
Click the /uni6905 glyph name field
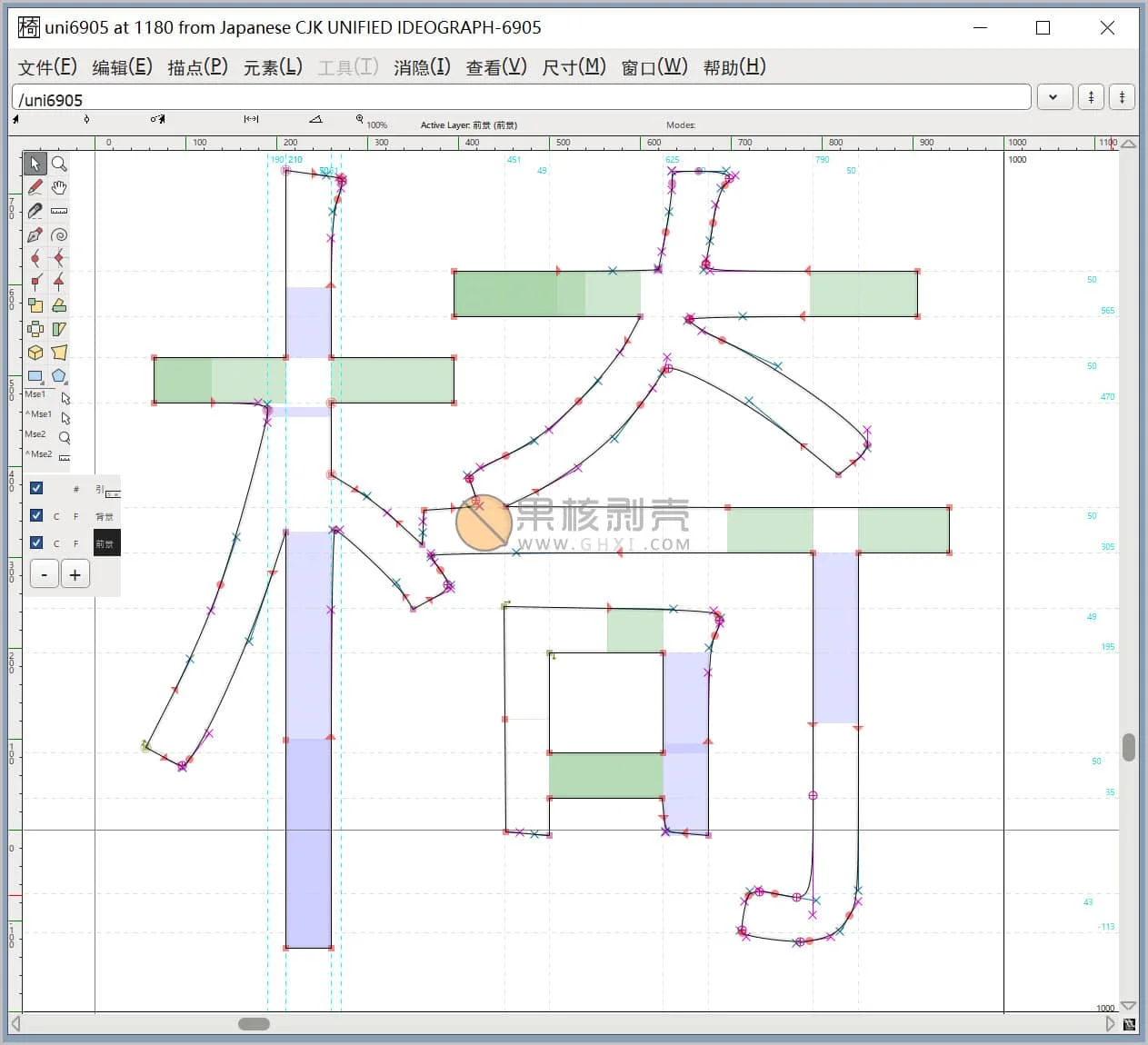(x=522, y=98)
